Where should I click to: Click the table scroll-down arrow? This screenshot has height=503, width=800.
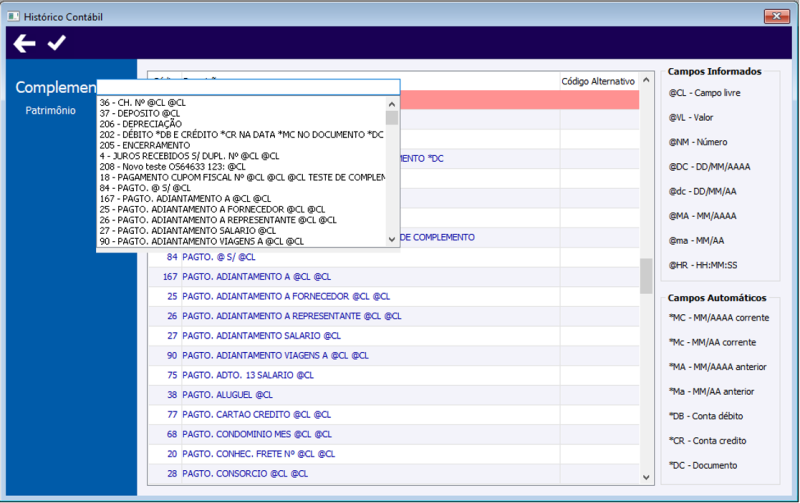[x=646, y=477]
